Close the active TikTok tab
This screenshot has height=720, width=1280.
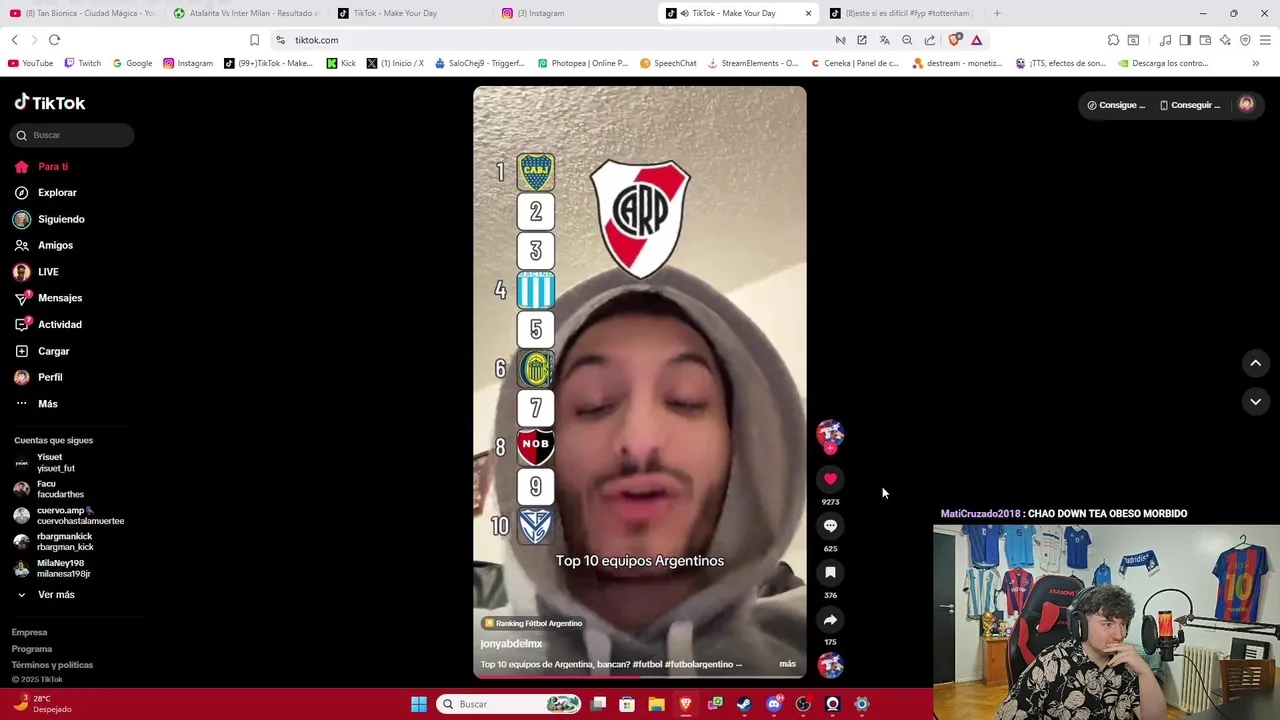(808, 13)
